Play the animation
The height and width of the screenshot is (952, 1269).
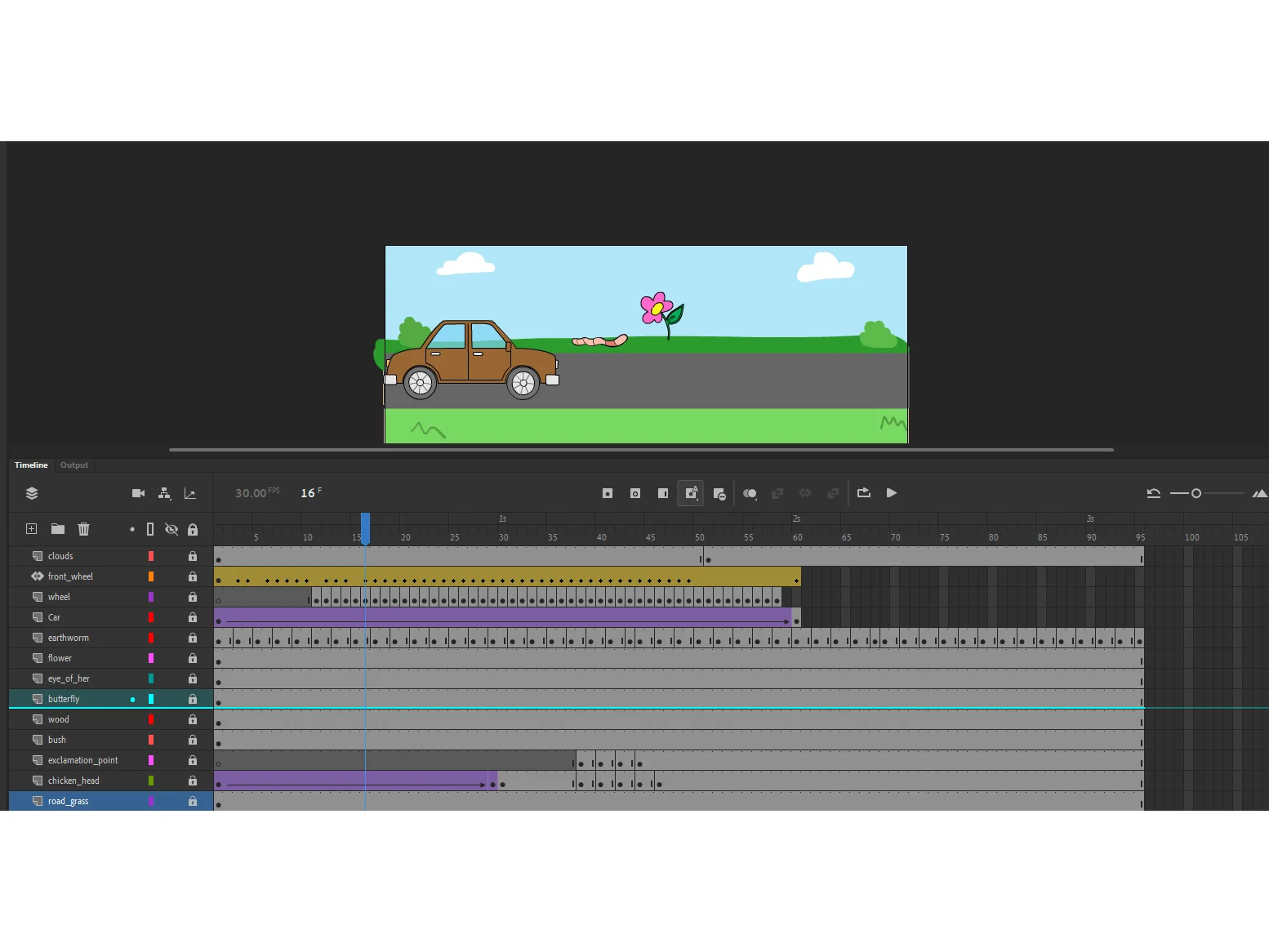click(x=892, y=493)
